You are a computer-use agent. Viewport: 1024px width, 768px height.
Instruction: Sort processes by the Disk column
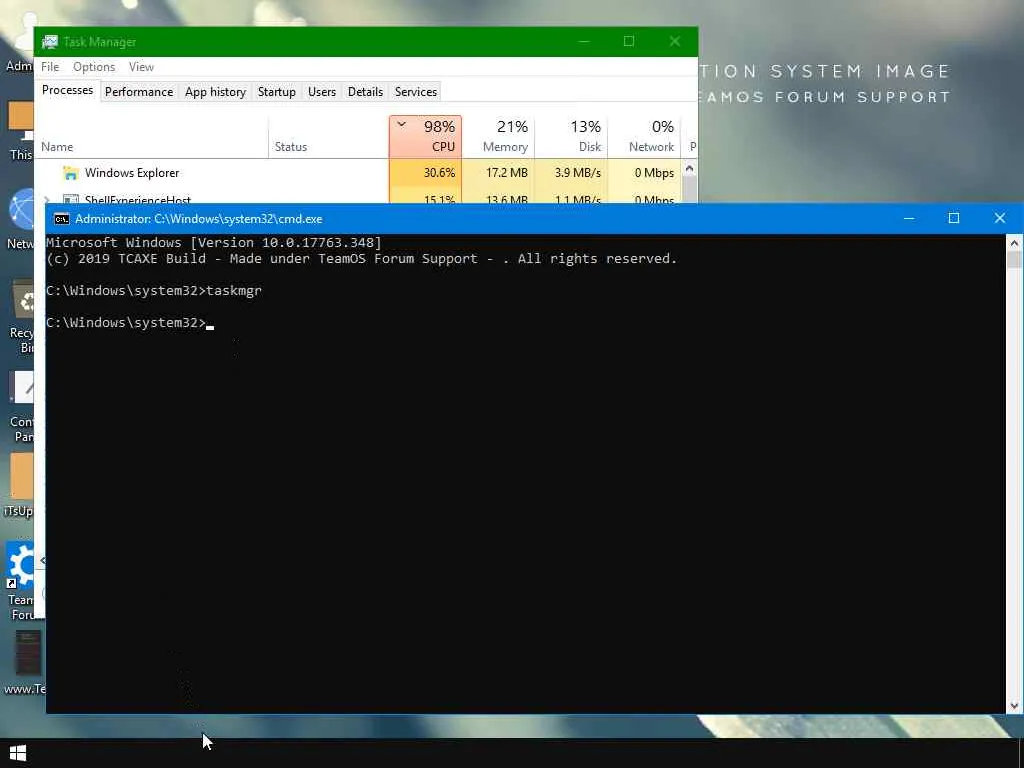click(x=571, y=136)
